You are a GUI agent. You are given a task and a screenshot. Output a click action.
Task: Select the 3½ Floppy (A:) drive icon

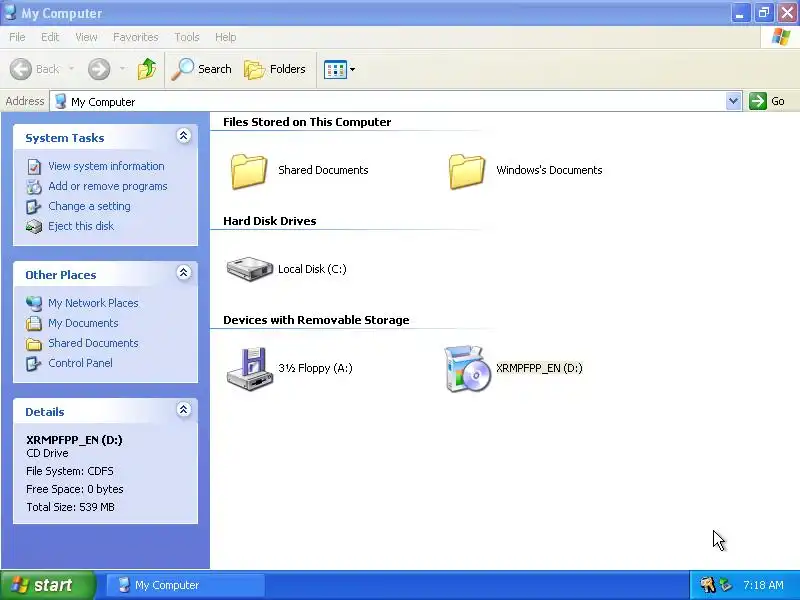[x=249, y=369]
